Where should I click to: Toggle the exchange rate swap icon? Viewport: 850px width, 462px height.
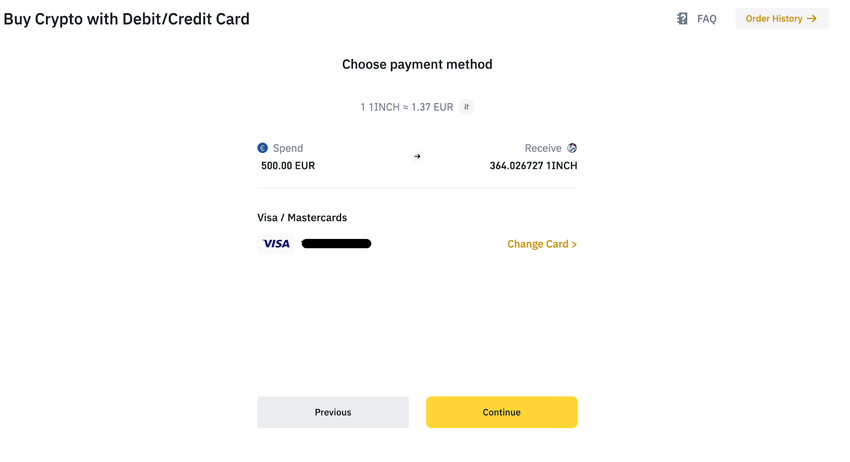tap(466, 107)
